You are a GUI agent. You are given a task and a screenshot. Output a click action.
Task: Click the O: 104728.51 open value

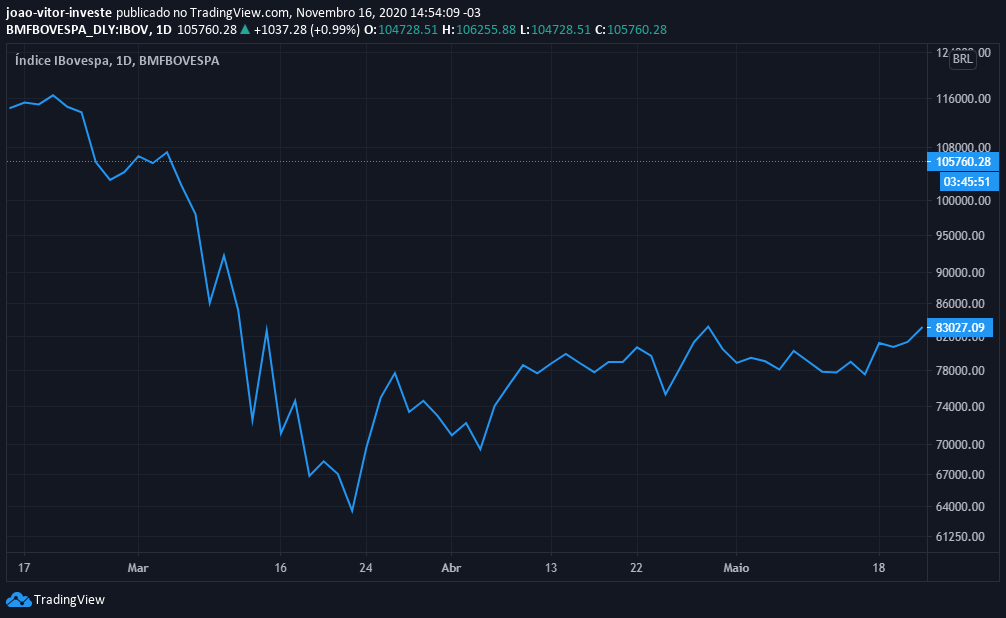click(x=400, y=30)
